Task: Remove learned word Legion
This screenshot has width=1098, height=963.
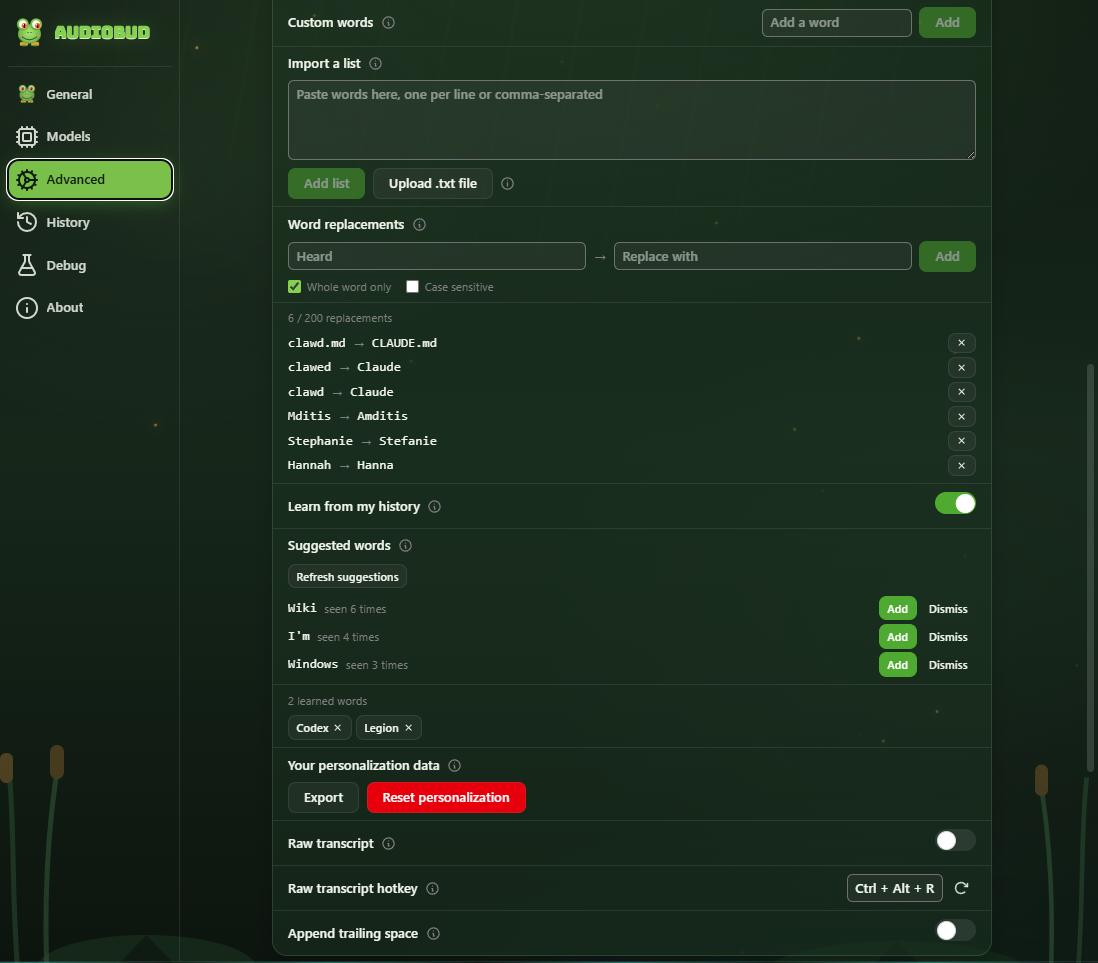Action: click(x=408, y=728)
